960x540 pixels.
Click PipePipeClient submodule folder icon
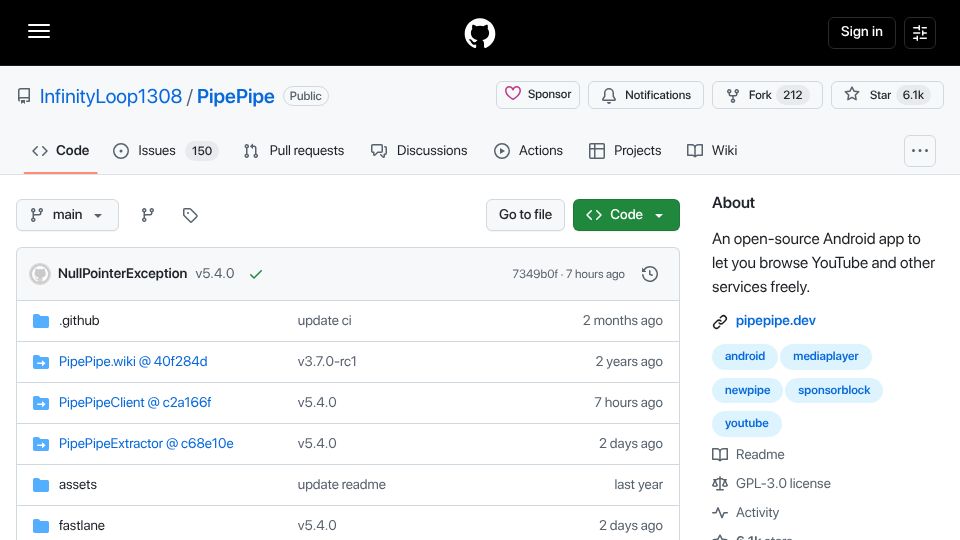pos(41,403)
